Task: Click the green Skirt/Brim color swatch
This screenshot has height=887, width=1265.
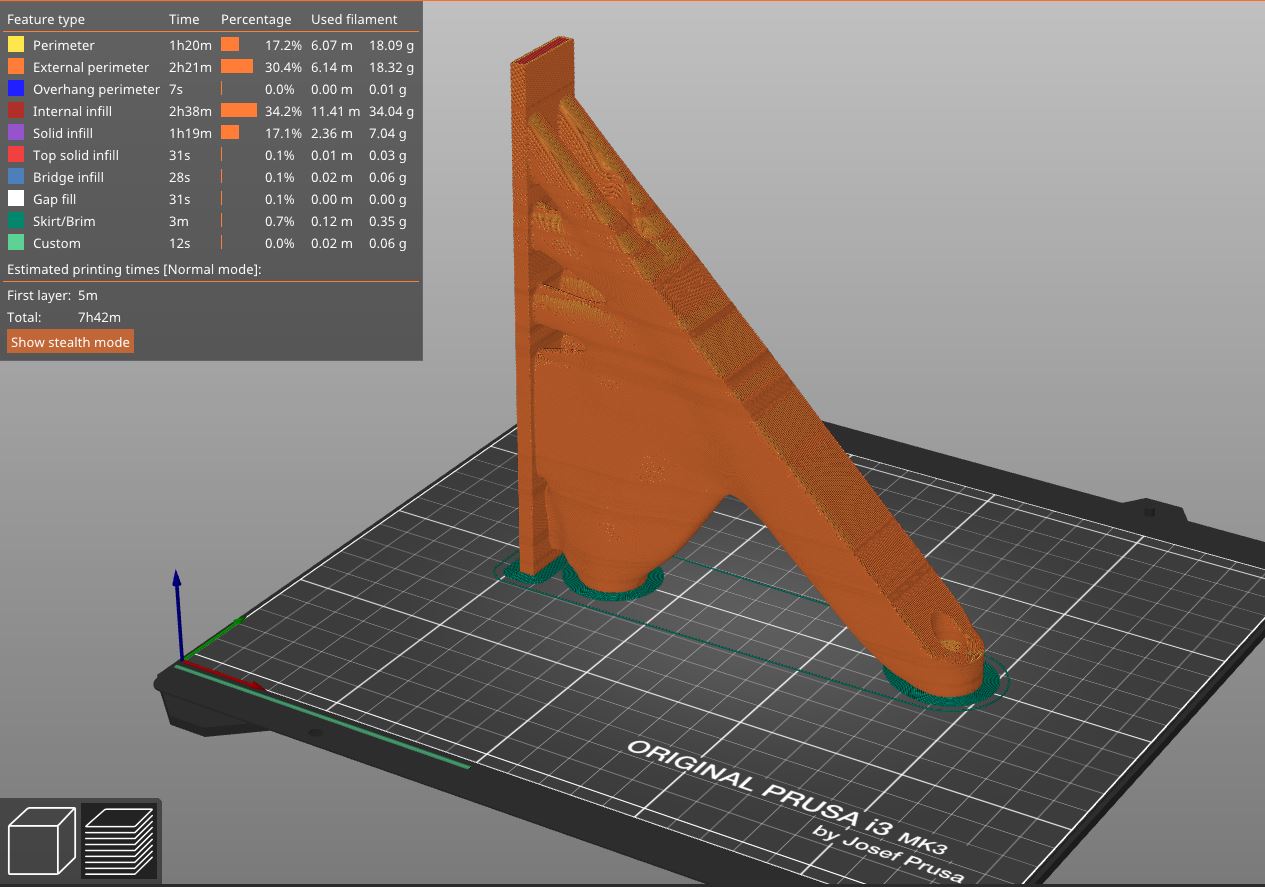Action: (15, 221)
